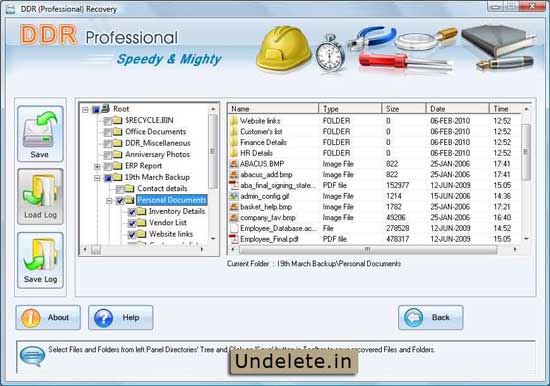
Task: Click the Vendor List folder icon
Action: click(x=141, y=223)
